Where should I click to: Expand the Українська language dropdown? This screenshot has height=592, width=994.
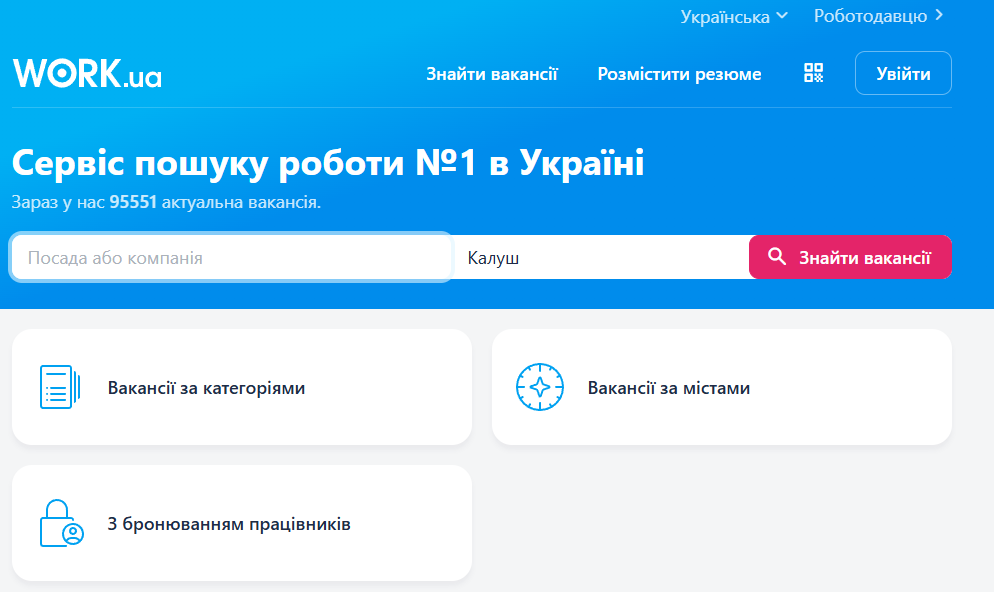click(733, 16)
